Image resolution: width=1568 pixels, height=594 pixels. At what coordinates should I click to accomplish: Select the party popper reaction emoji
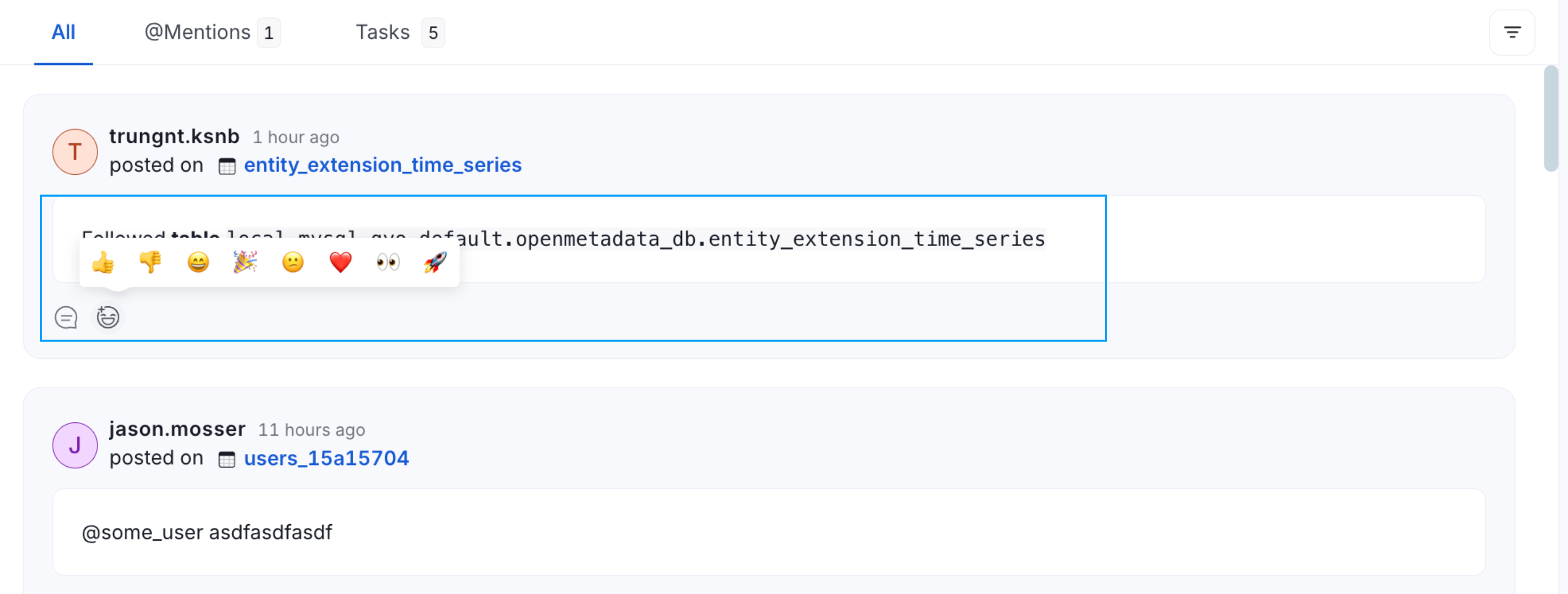click(245, 262)
